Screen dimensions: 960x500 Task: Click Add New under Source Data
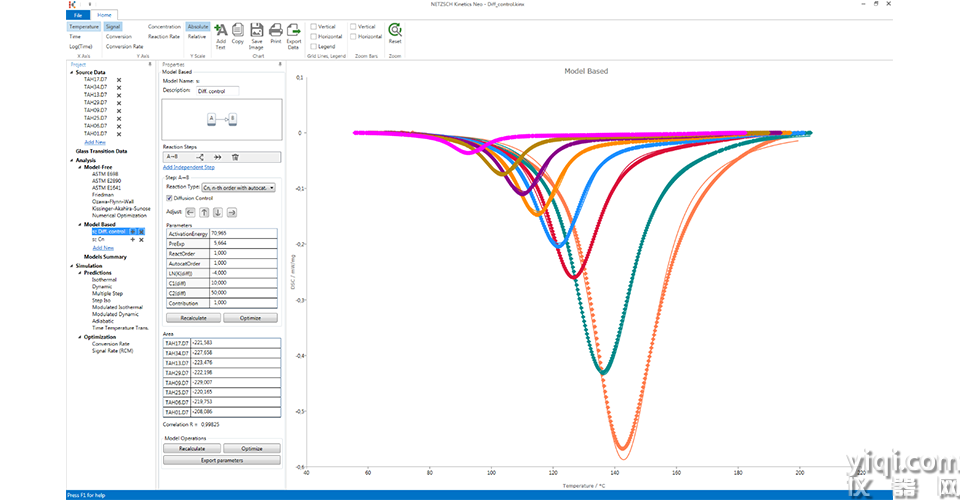click(x=95, y=142)
